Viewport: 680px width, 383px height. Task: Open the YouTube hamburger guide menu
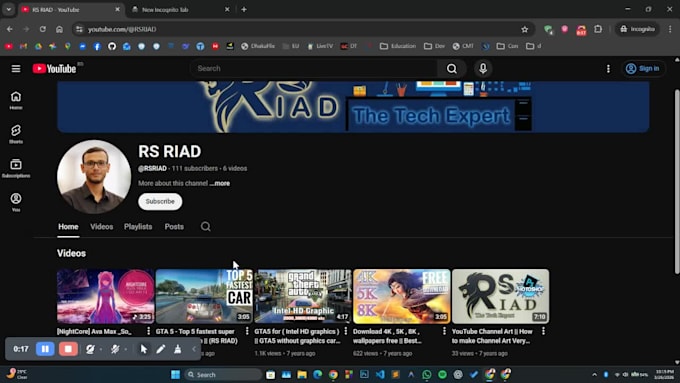(x=16, y=69)
